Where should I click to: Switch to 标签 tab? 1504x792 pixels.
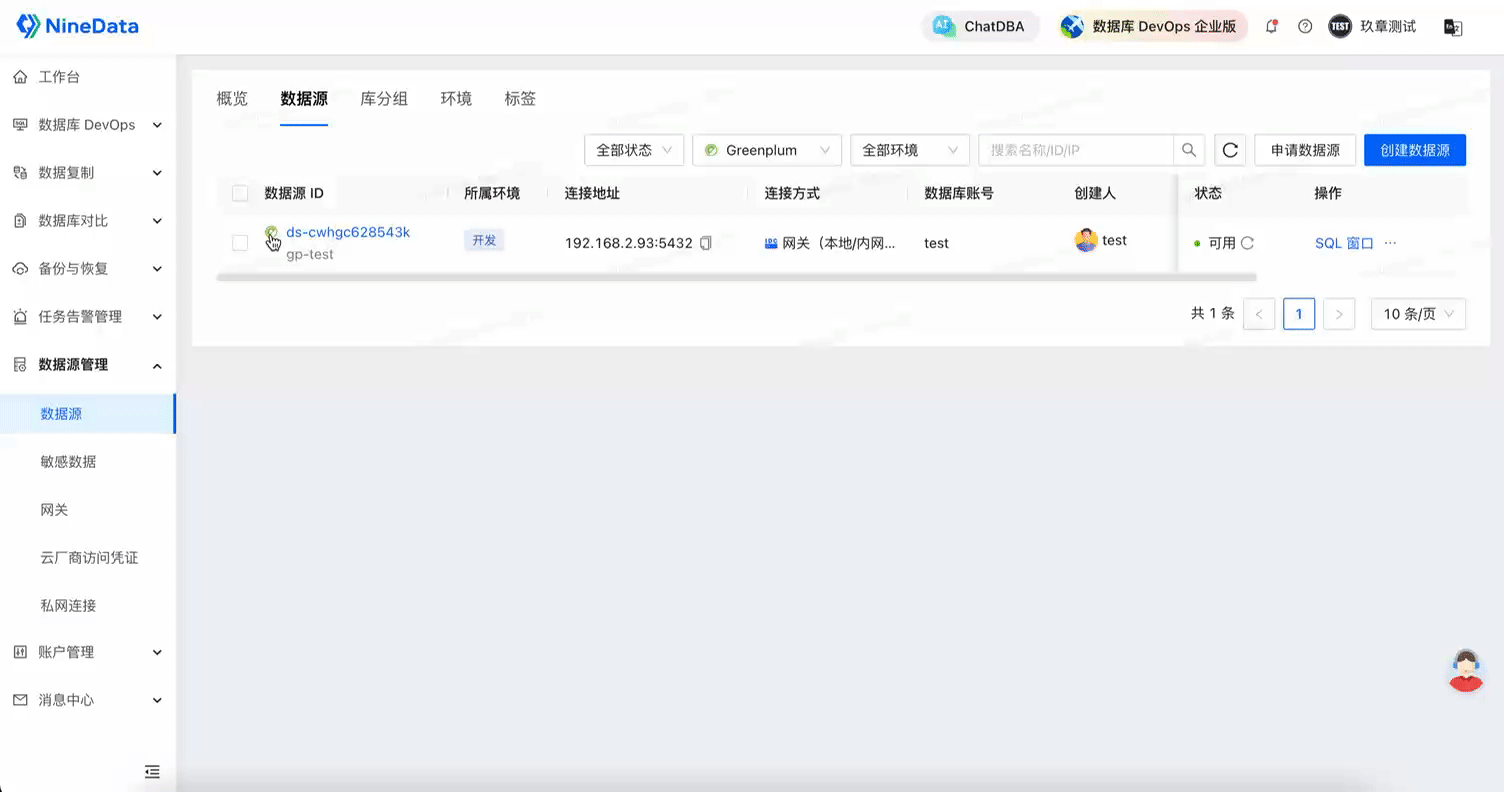[x=520, y=98]
